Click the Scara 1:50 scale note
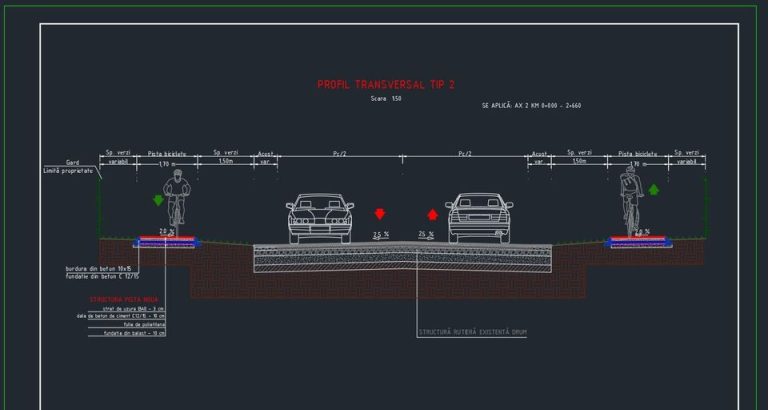The width and height of the screenshot is (768, 410). click(x=386, y=98)
